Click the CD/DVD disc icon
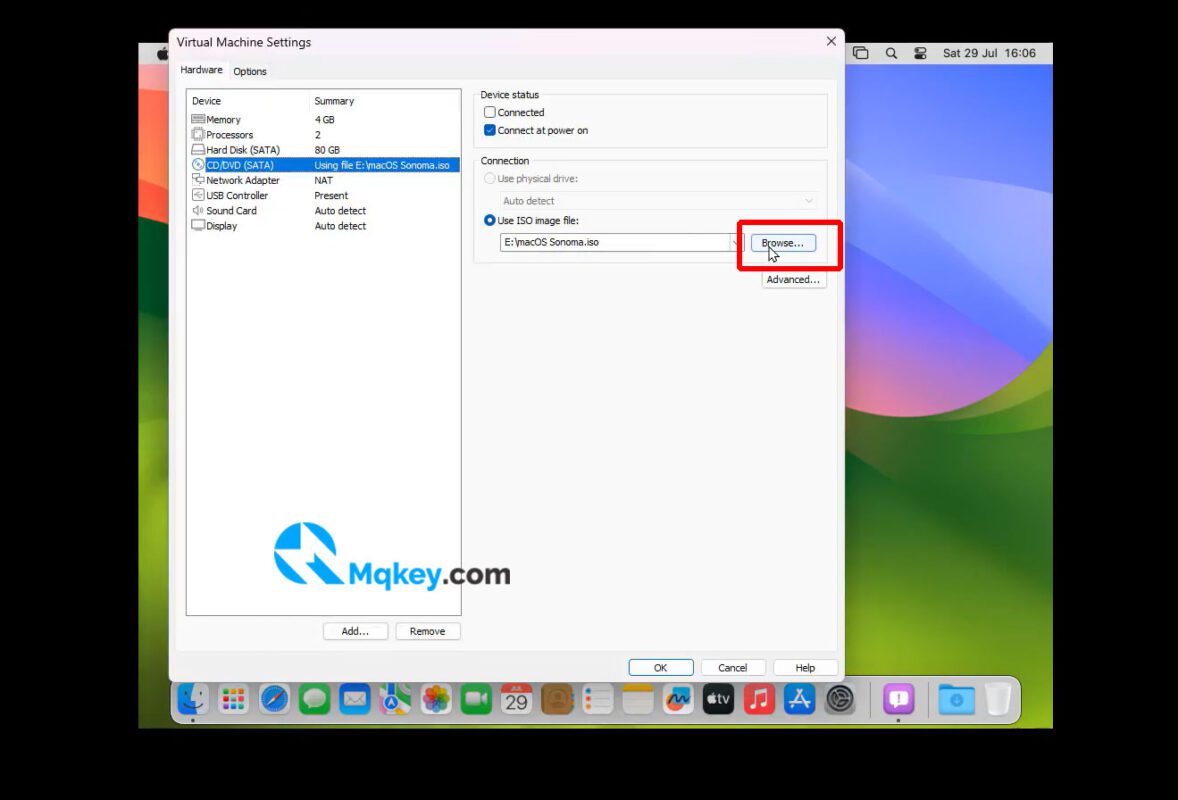The height and width of the screenshot is (800, 1178). [x=198, y=165]
